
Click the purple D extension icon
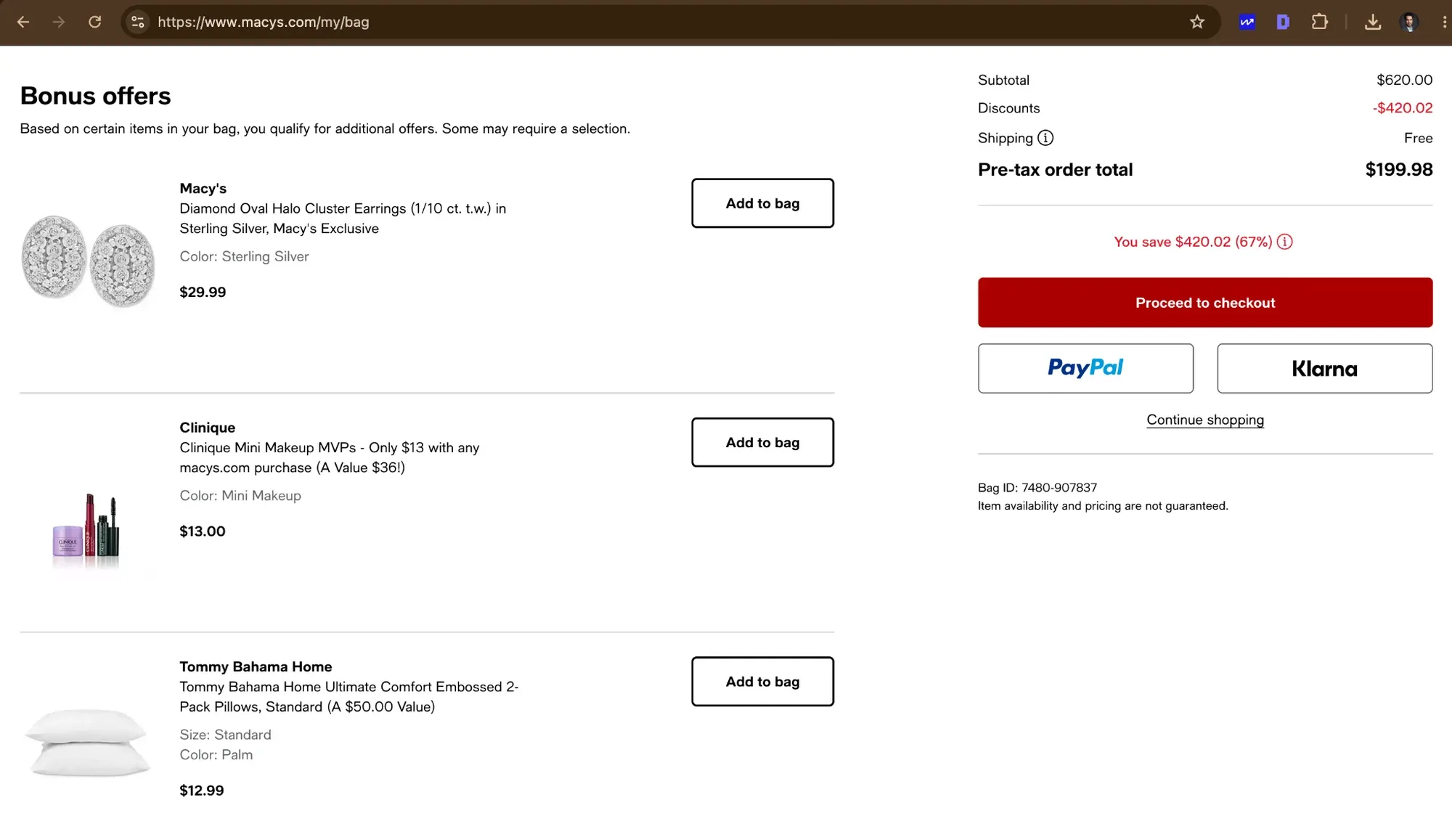(1283, 22)
